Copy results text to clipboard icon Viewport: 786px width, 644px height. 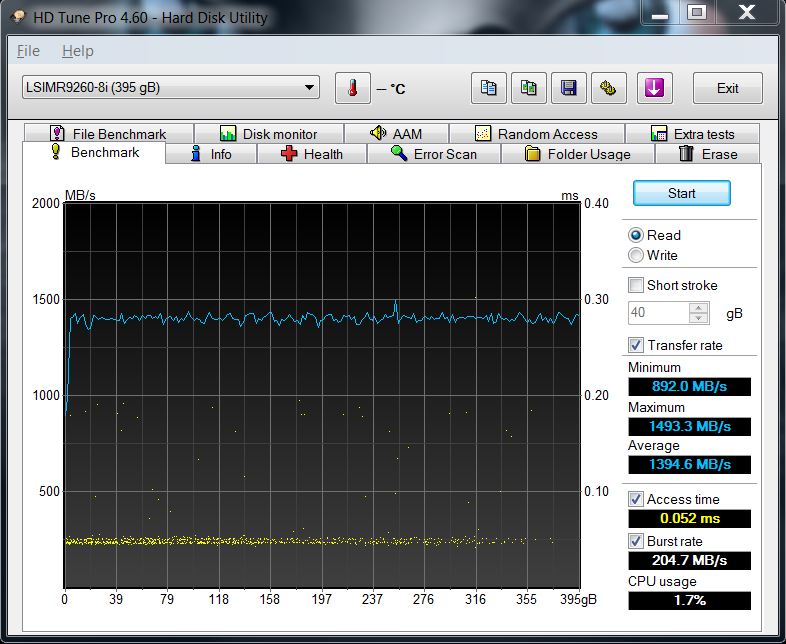click(488, 88)
